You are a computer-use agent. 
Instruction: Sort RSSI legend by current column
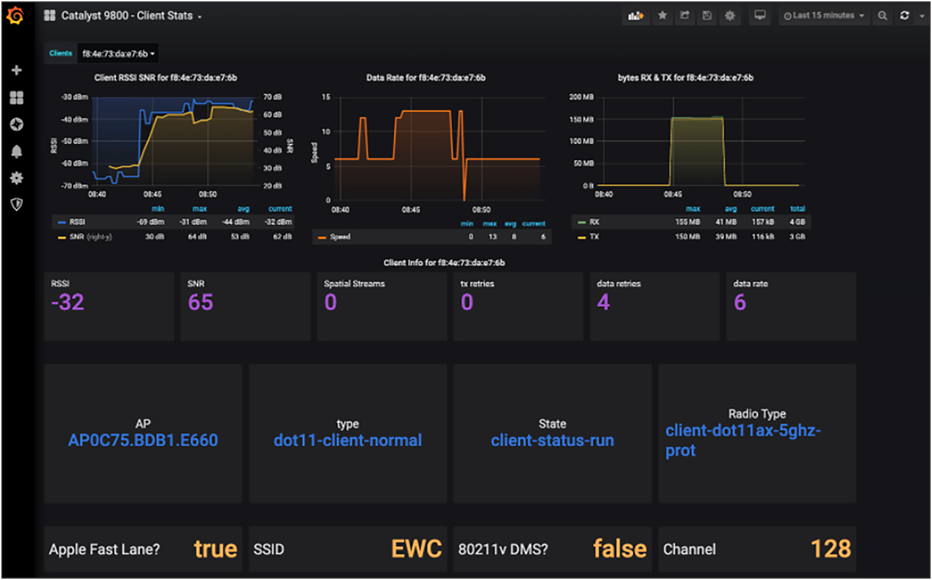280,209
